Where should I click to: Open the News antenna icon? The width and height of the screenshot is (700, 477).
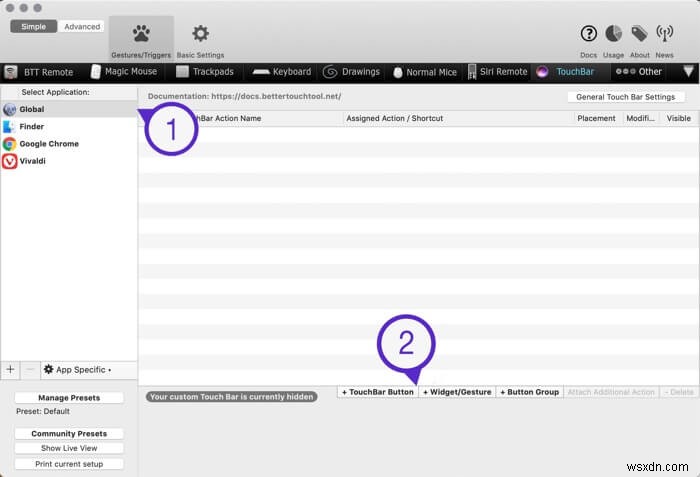(x=664, y=33)
